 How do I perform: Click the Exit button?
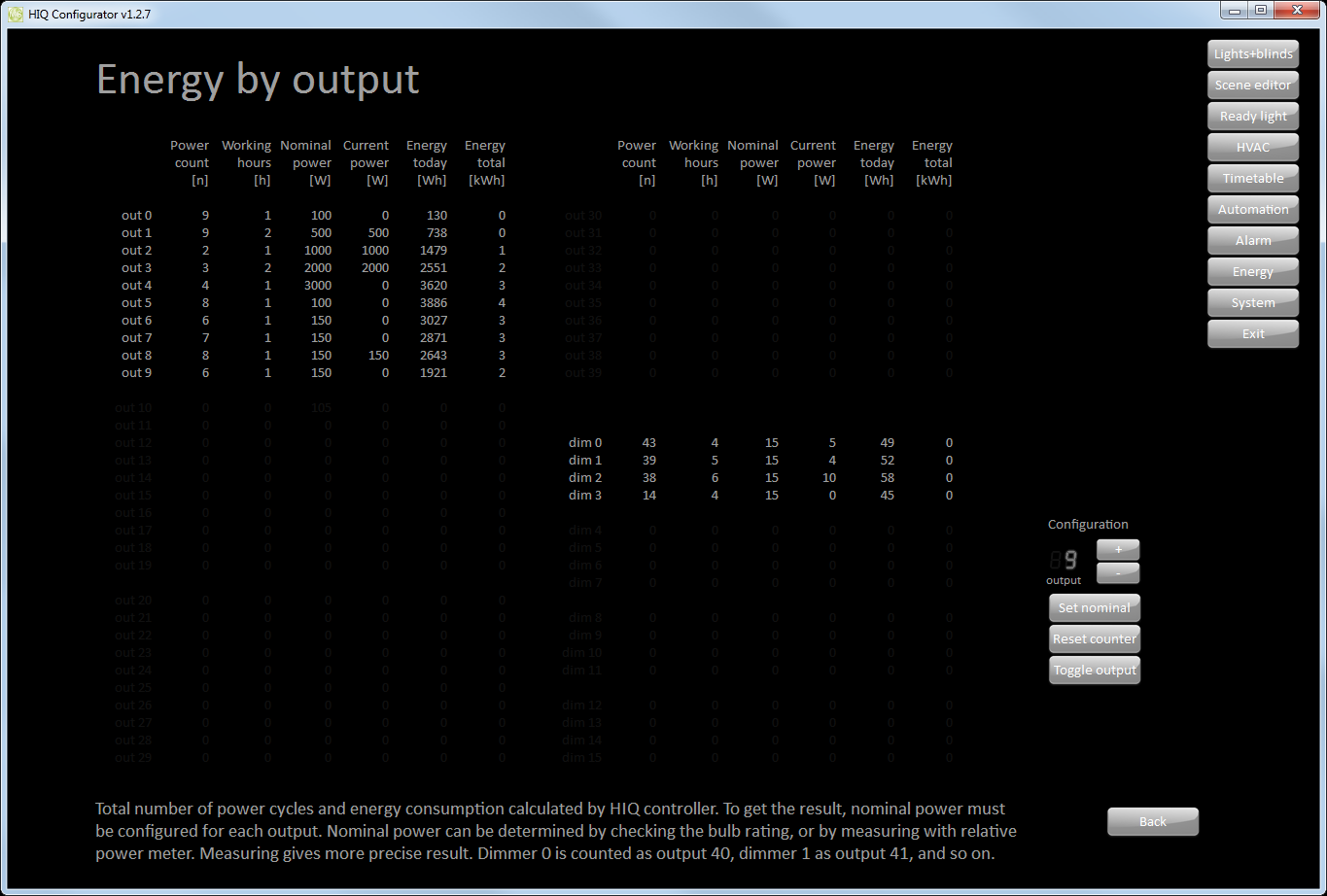tap(1252, 334)
